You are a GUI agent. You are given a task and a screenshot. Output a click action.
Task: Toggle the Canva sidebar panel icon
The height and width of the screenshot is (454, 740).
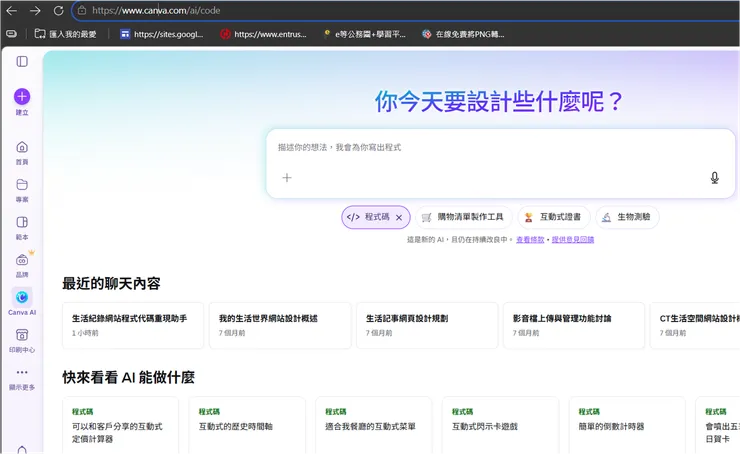pos(22,61)
